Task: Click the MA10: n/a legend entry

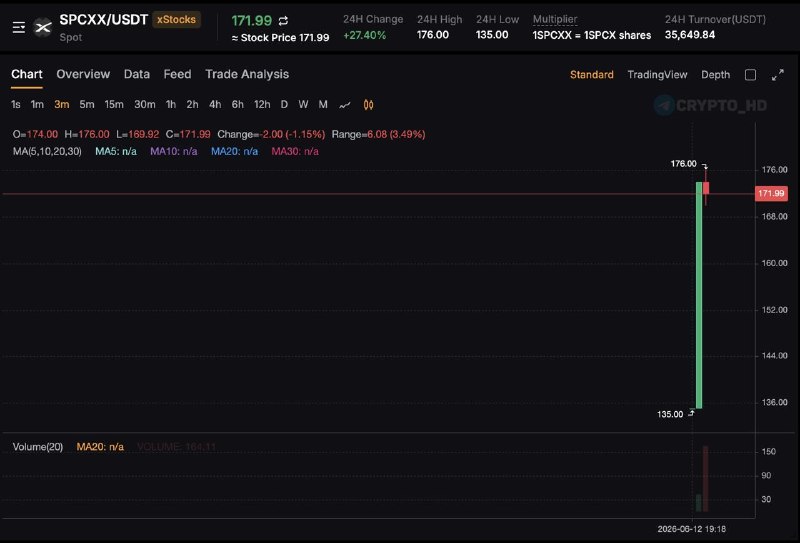Action: [173, 152]
